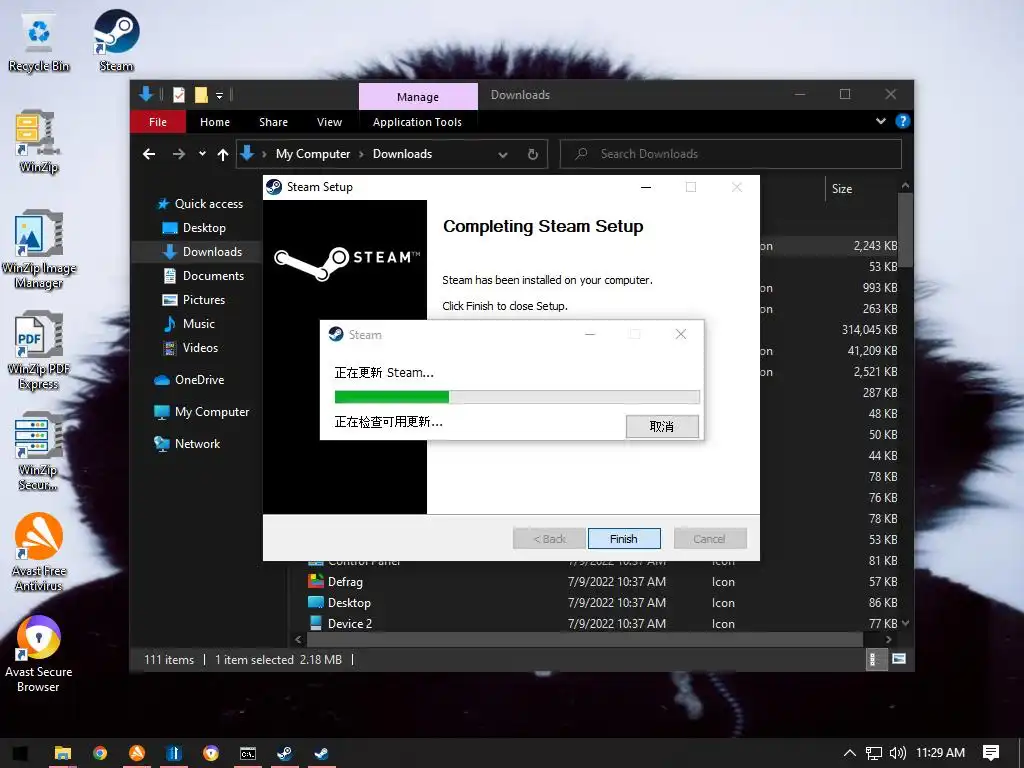
Task: Select Documents in navigation pane
Action: click(203, 276)
